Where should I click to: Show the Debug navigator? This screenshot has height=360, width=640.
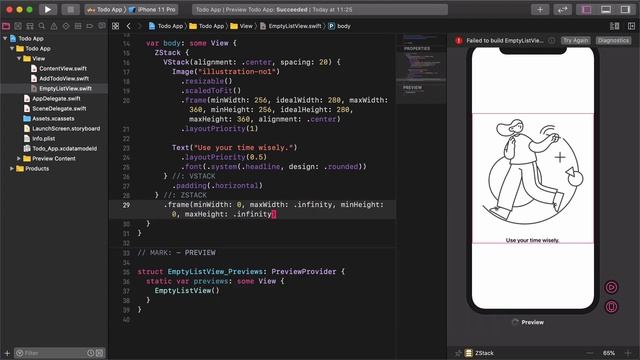[78, 26]
